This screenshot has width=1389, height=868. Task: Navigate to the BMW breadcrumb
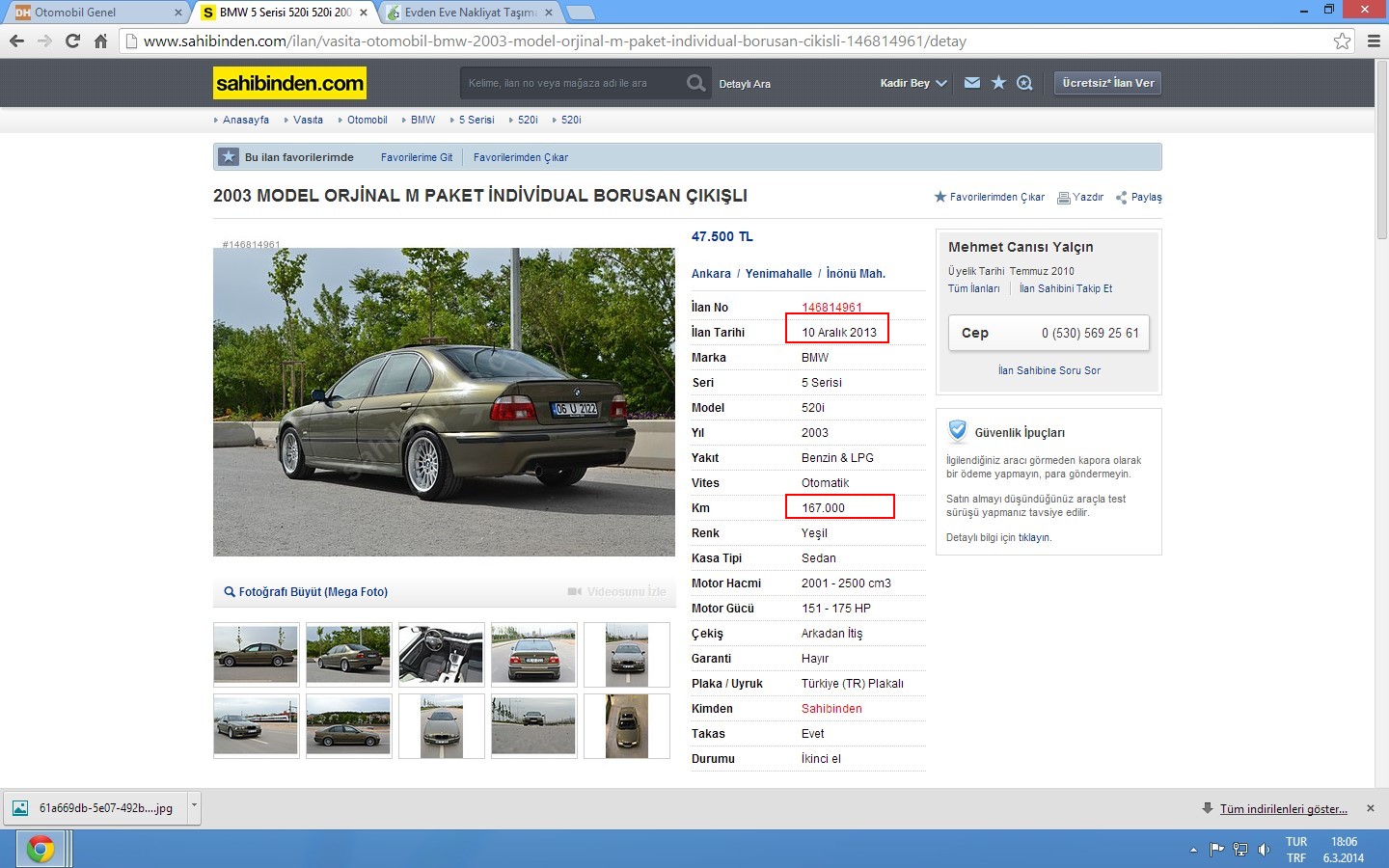point(422,120)
